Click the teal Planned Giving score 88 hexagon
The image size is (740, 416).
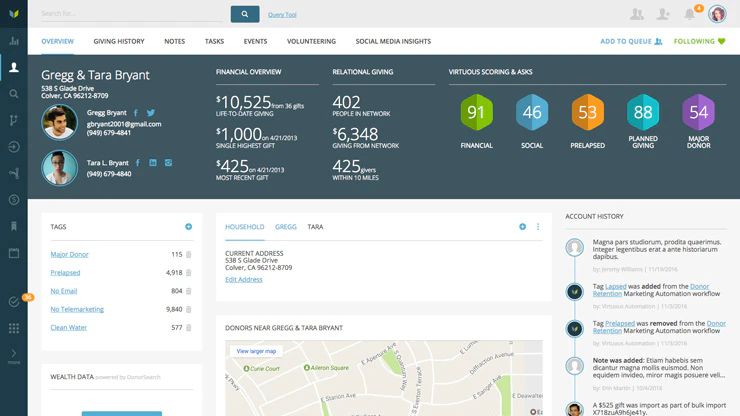(x=643, y=112)
